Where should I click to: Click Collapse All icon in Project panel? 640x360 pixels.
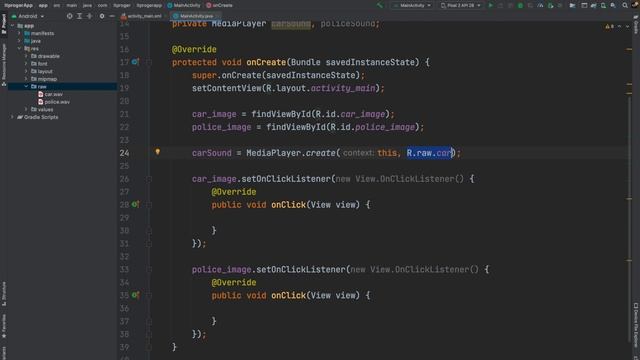coord(89,16)
